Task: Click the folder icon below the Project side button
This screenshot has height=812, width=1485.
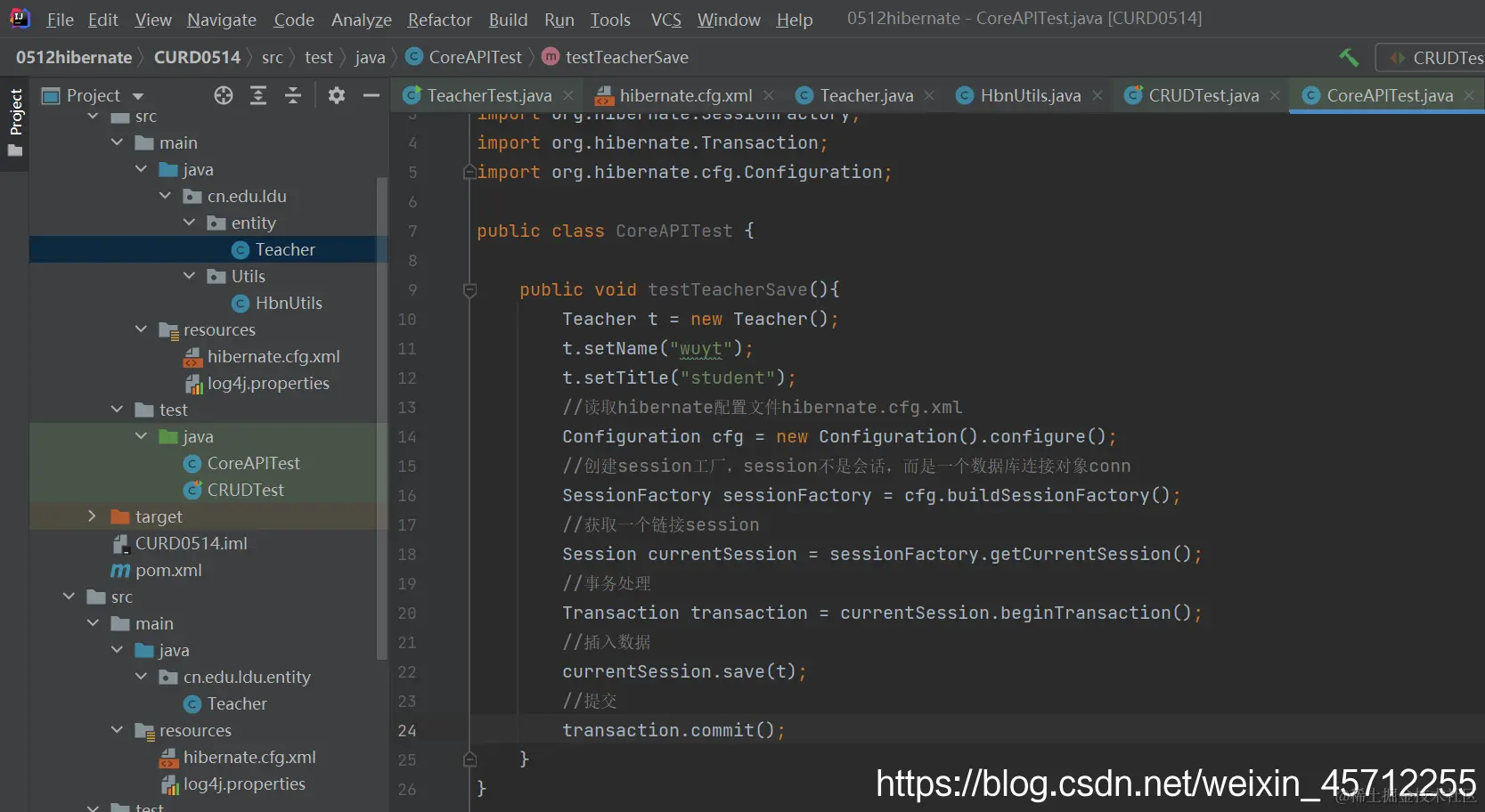Action: pos(15,150)
